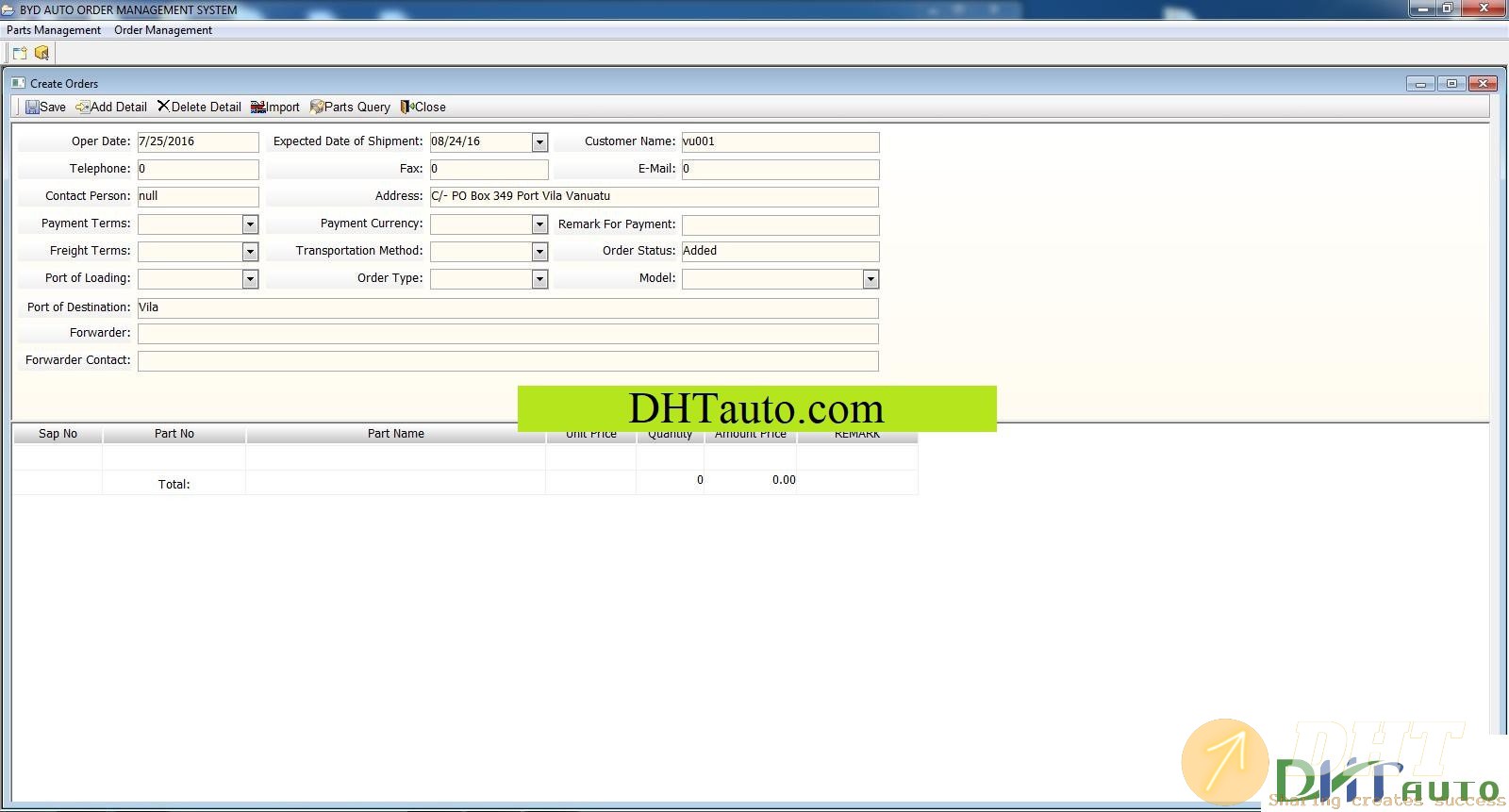
Task: Click the Create Orders window title icon
Action: [18, 83]
